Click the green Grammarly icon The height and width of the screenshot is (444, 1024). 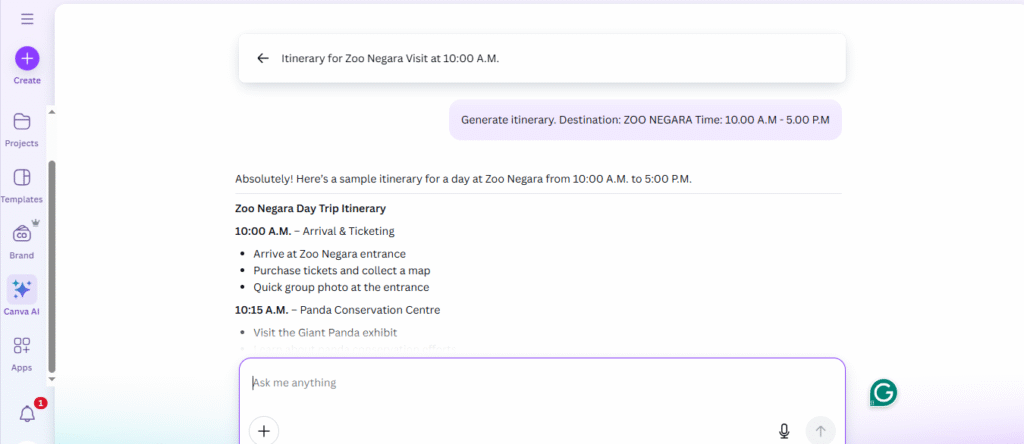pyautogui.click(x=883, y=393)
